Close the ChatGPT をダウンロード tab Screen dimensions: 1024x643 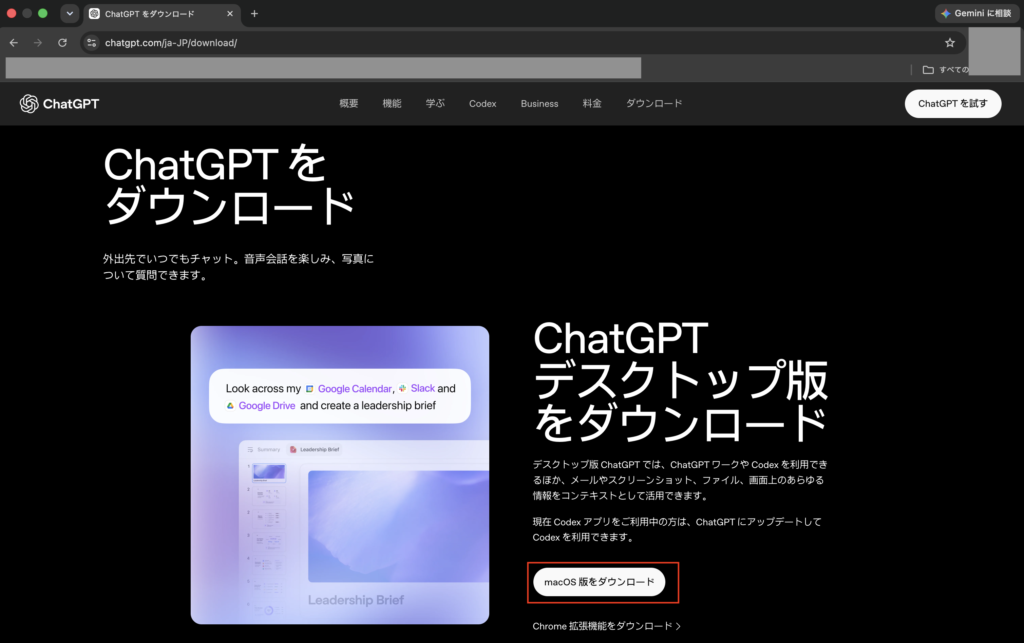click(x=230, y=13)
